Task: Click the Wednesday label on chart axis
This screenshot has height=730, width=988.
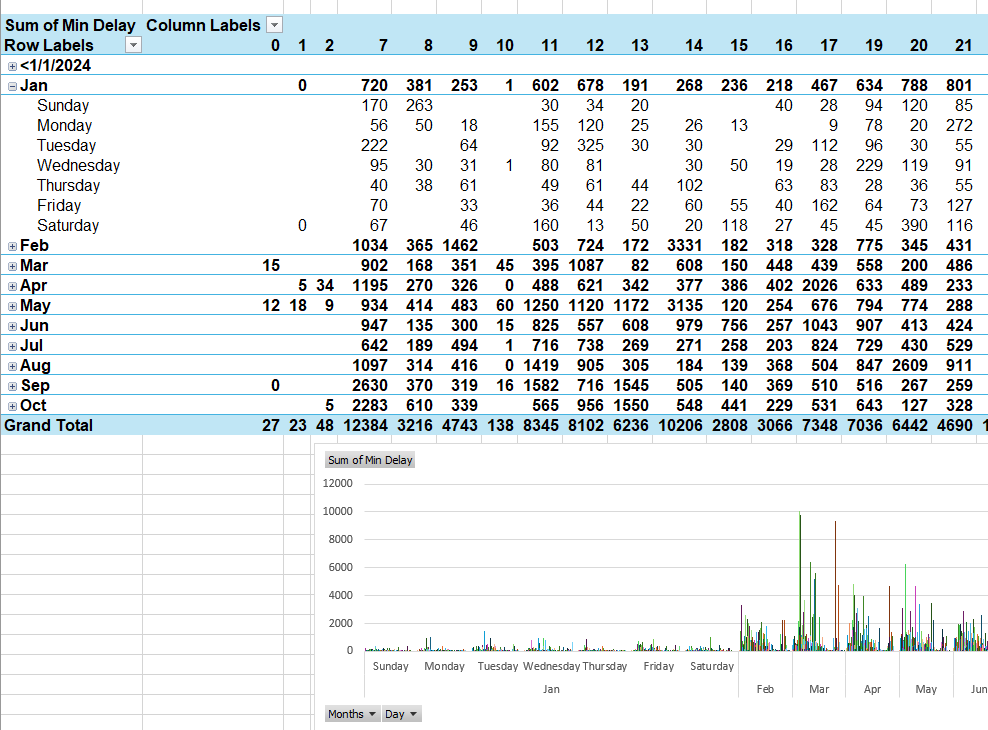Action: point(551,666)
